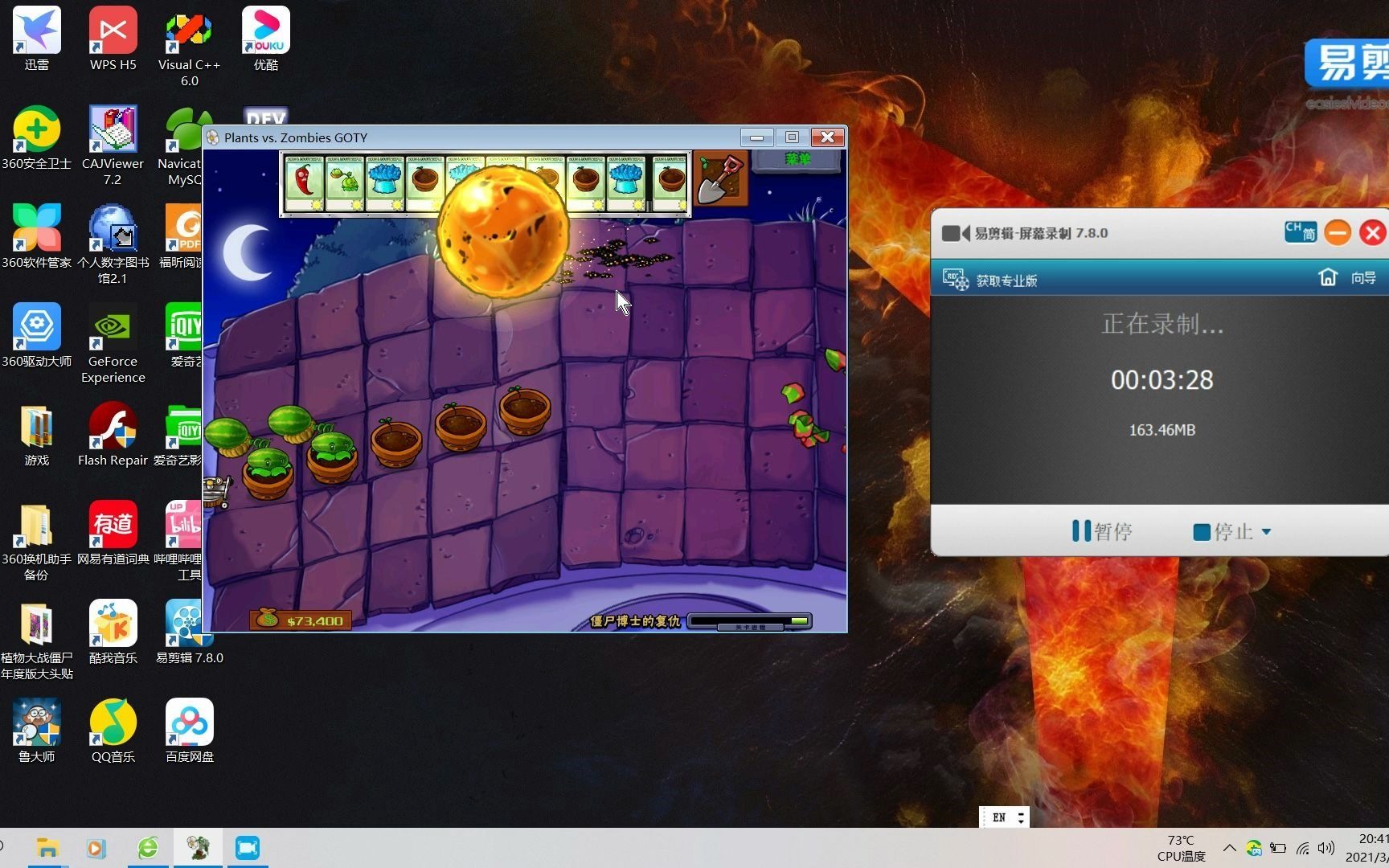1389x868 pixels.
Task: Click the rightmost empty flower pot on roof
Action: point(525,410)
